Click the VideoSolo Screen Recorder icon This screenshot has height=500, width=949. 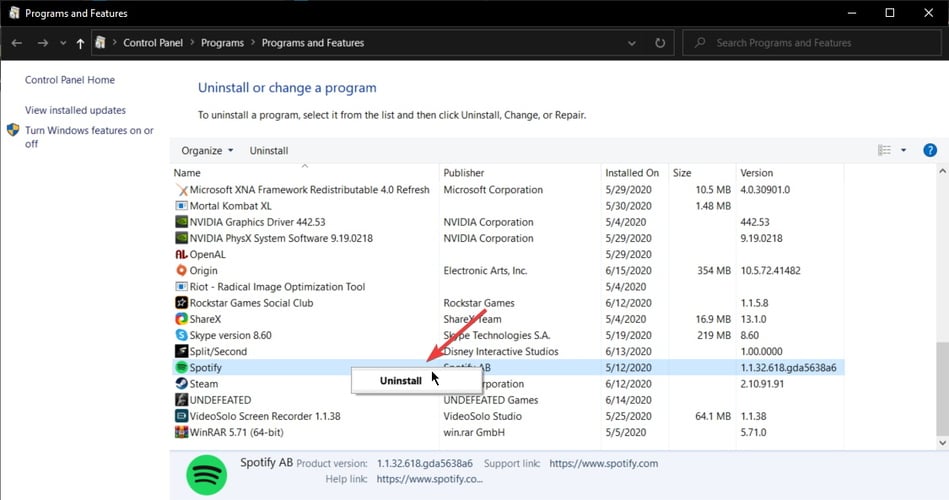[x=181, y=416]
